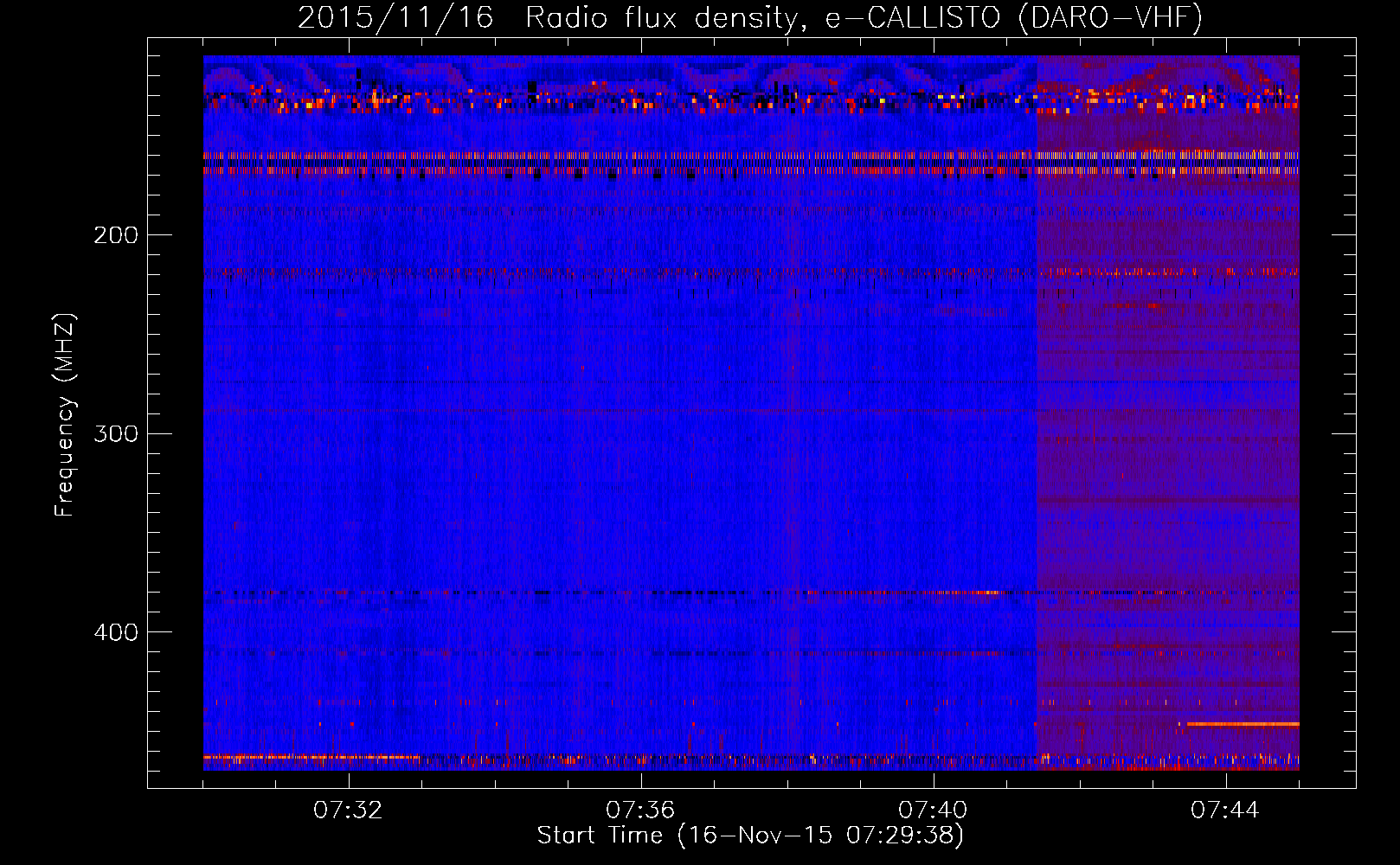
Task: Click the "200" frequency tick label
Action: pyautogui.click(x=116, y=234)
